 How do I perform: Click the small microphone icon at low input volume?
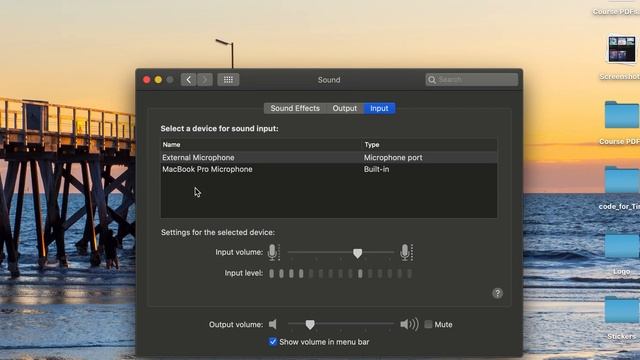pyautogui.click(x=273, y=252)
